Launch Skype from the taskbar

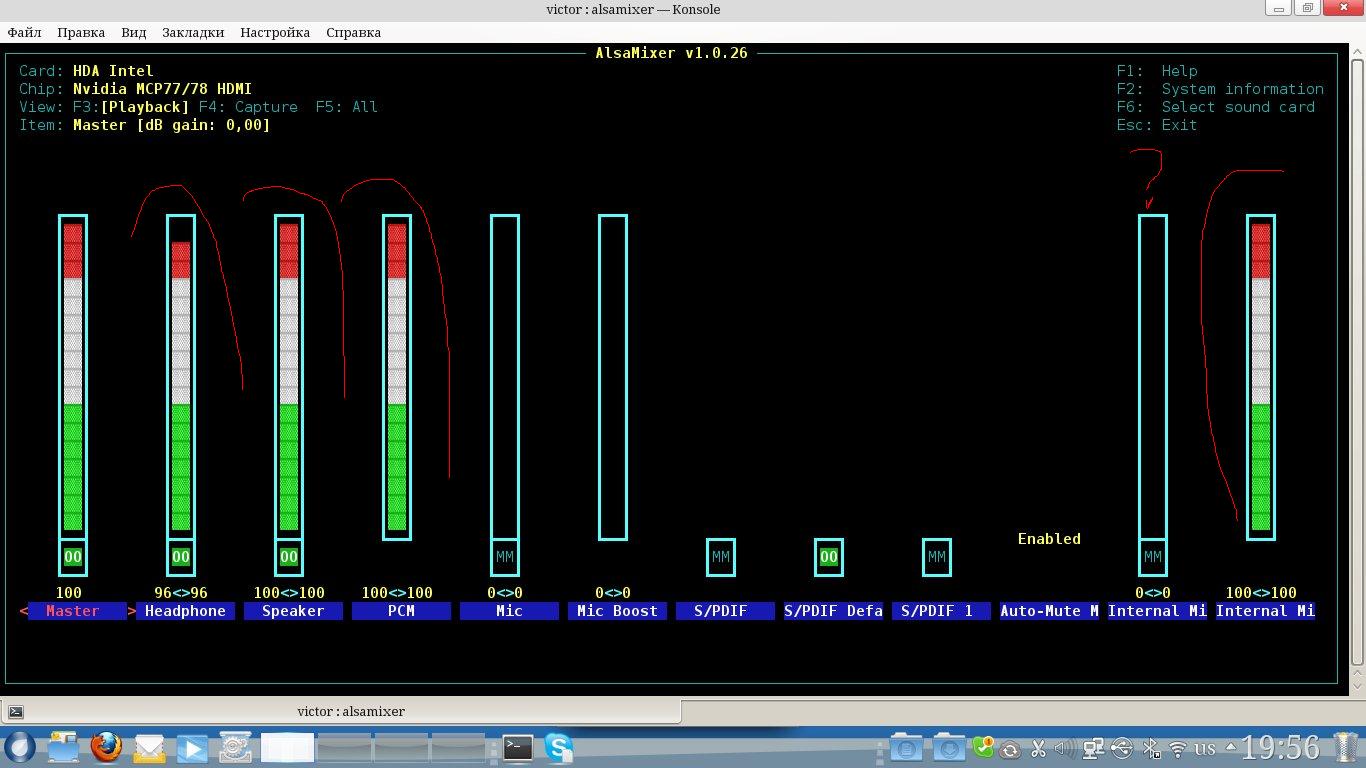[x=559, y=747]
